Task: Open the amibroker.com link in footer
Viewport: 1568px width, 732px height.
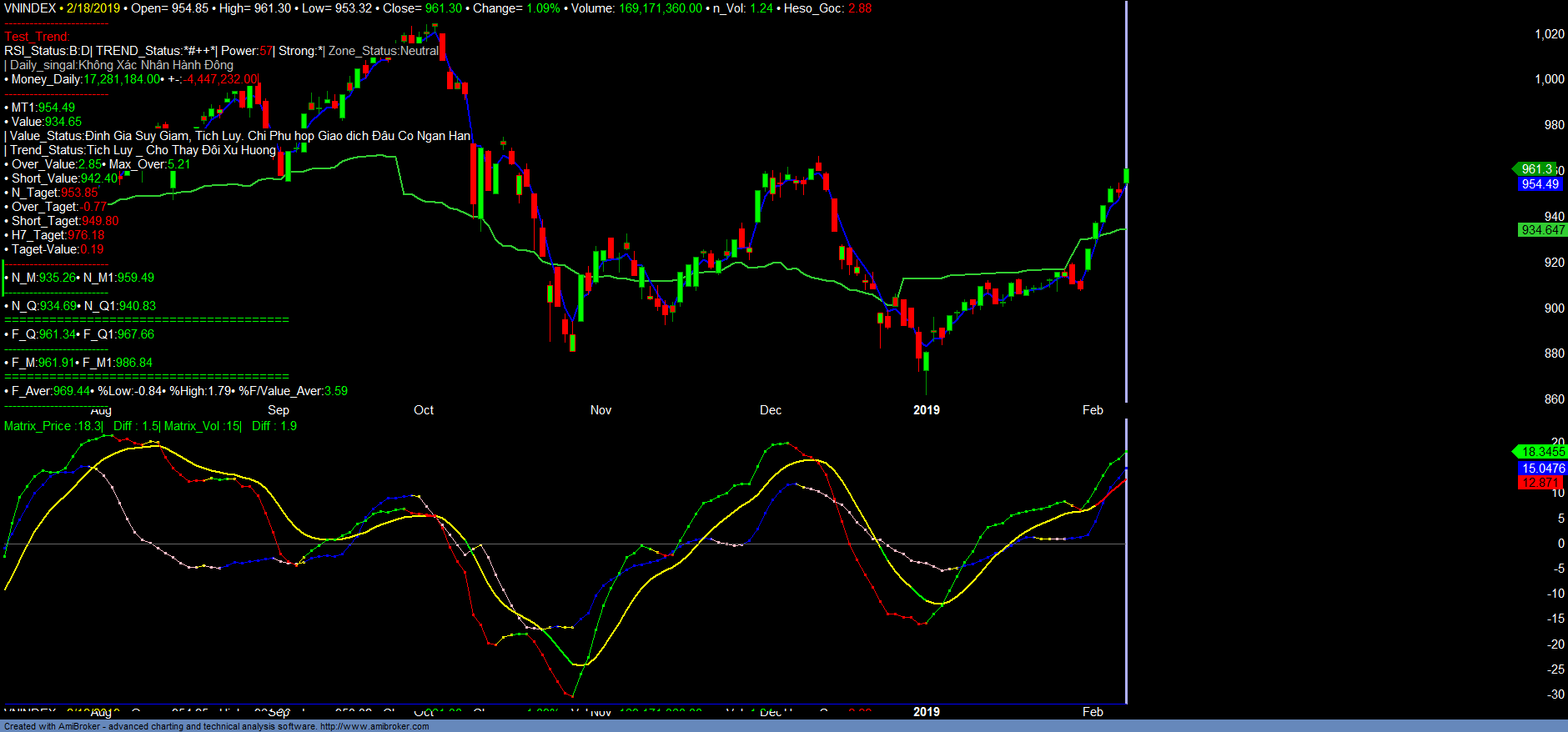Action: 374,726
